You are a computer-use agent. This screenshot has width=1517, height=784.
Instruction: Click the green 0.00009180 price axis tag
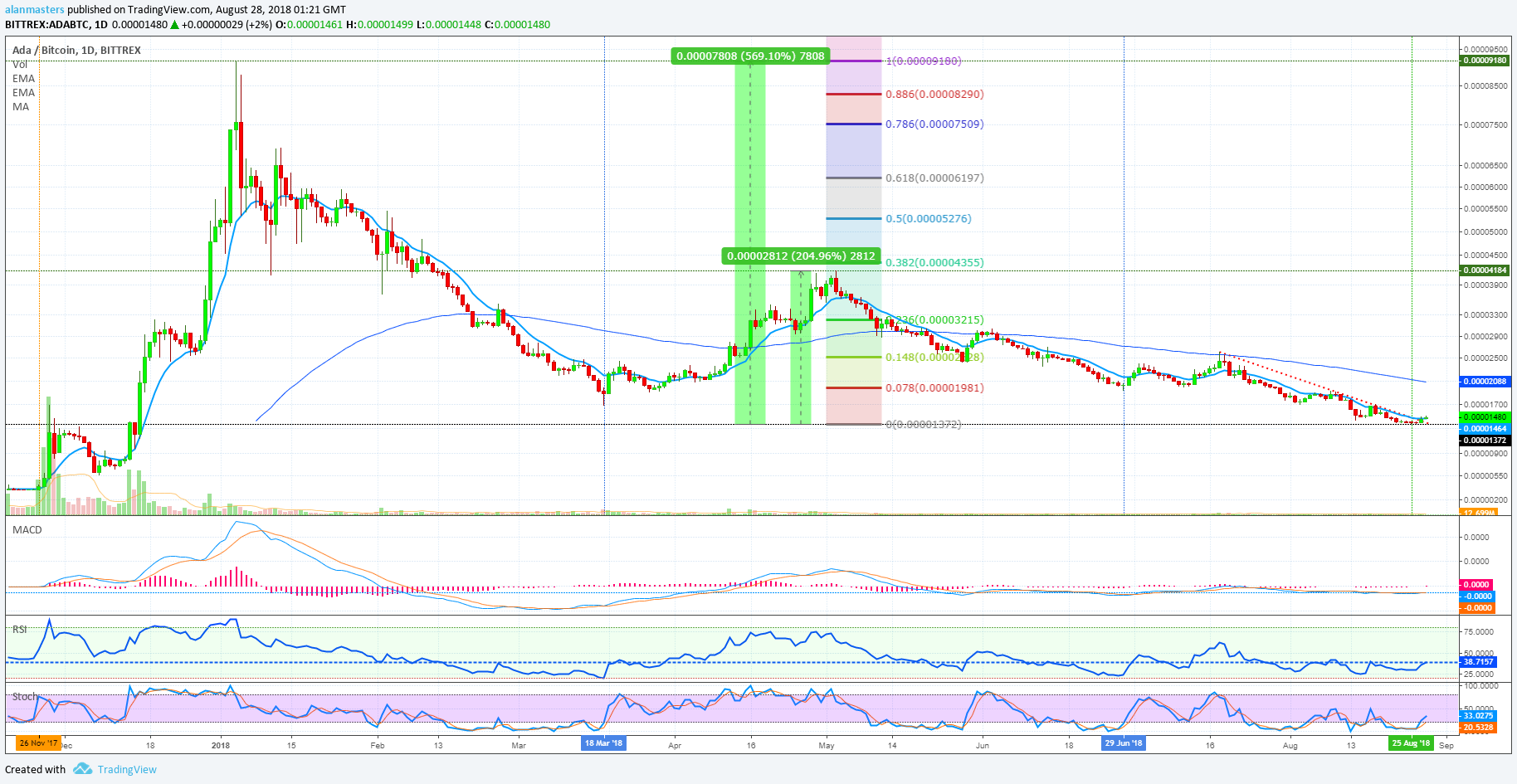point(1485,61)
